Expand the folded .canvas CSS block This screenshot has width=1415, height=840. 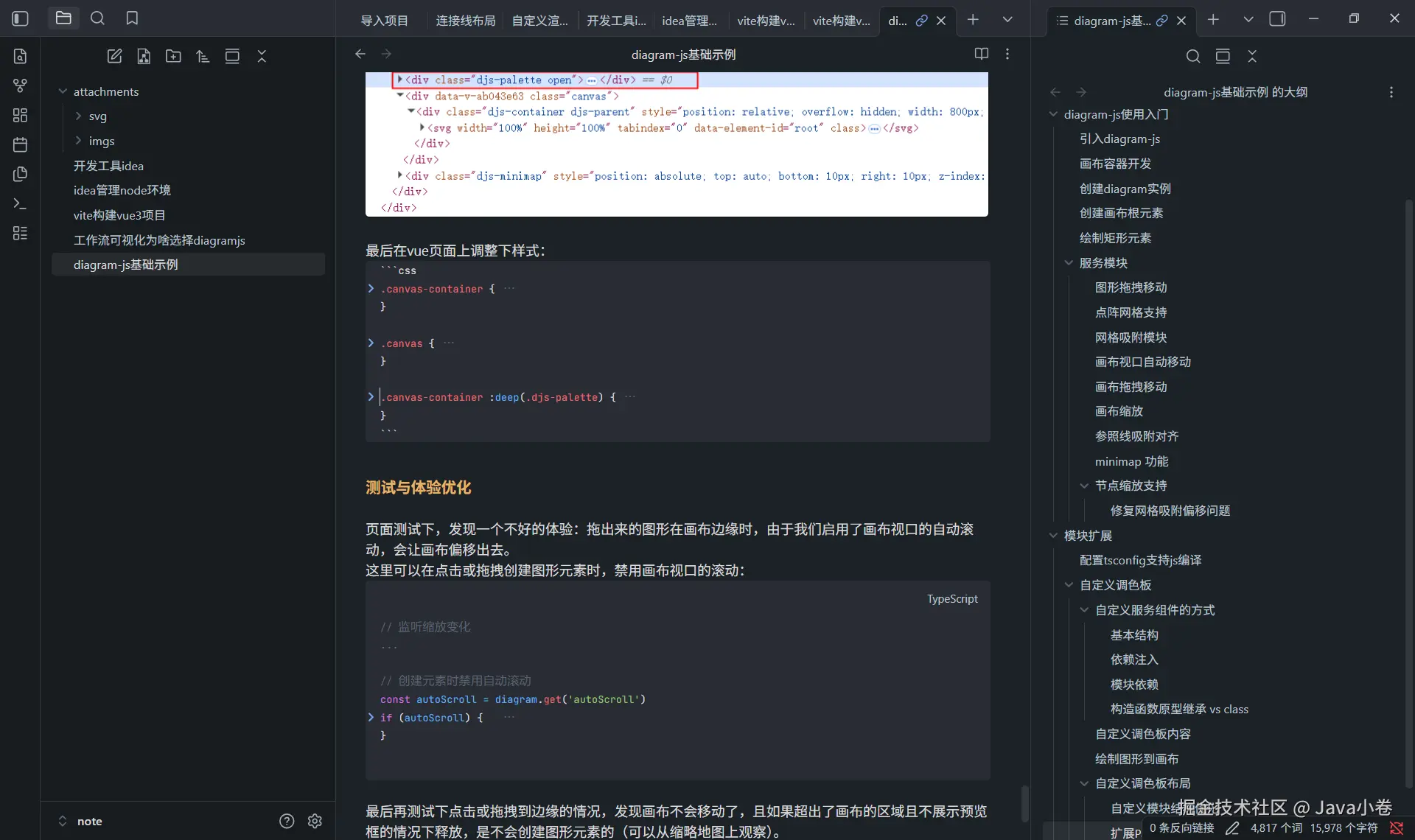[x=371, y=343]
